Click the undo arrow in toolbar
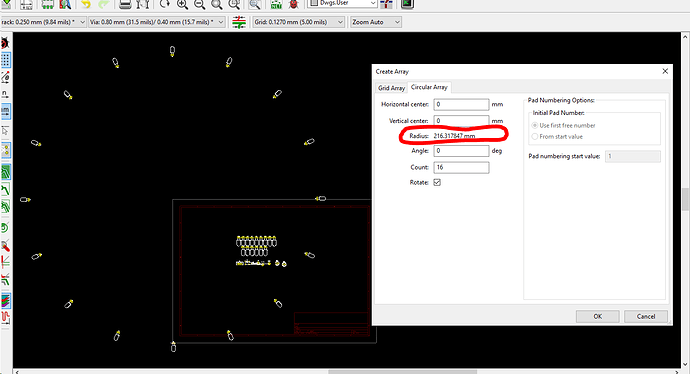This screenshot has height=374, width=690. 86,4
